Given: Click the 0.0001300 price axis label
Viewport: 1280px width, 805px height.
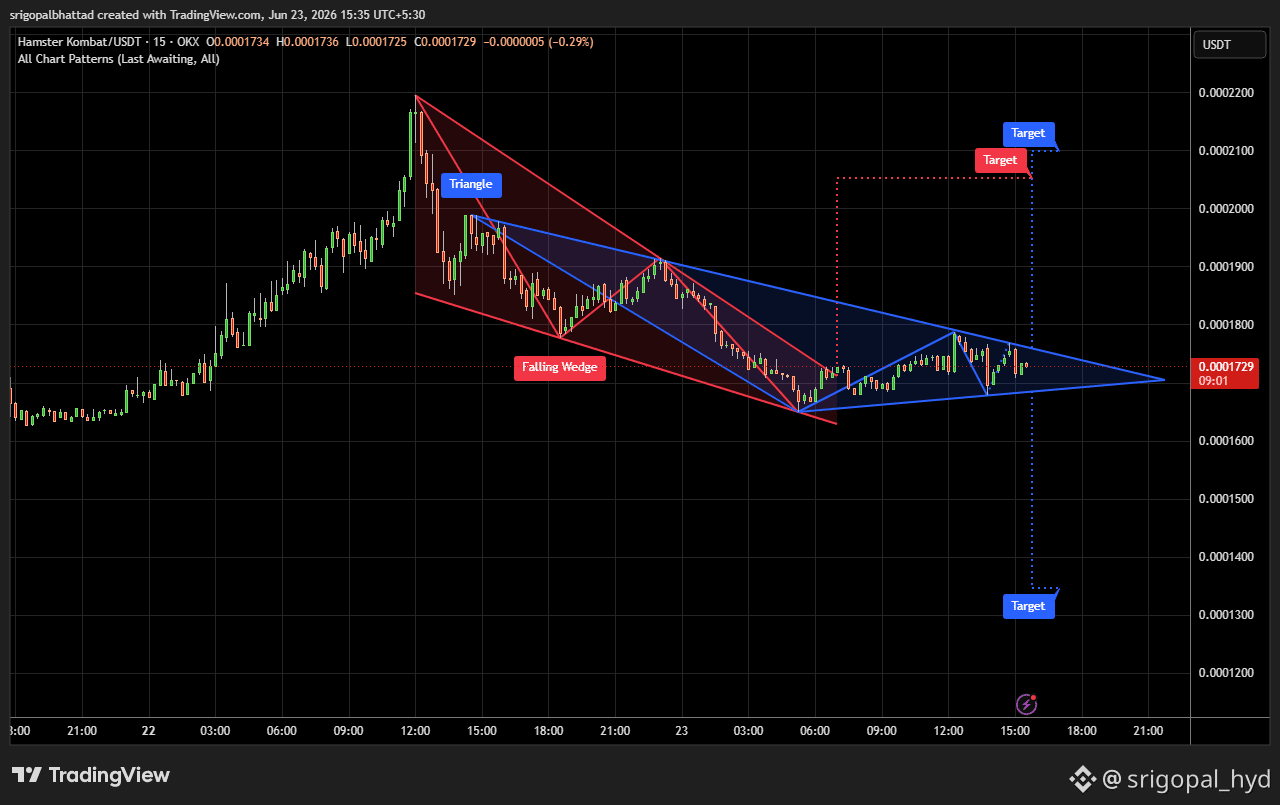Looking at the screenshot, I should coord(1225,615).
